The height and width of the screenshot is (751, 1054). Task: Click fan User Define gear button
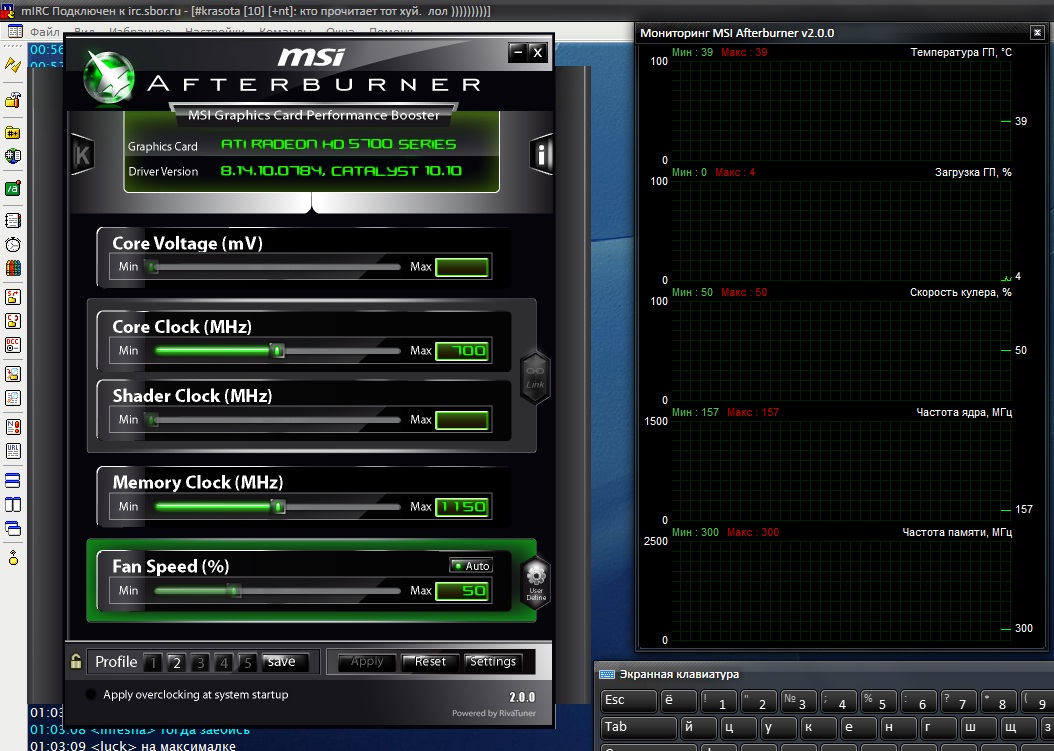point(536,583)
